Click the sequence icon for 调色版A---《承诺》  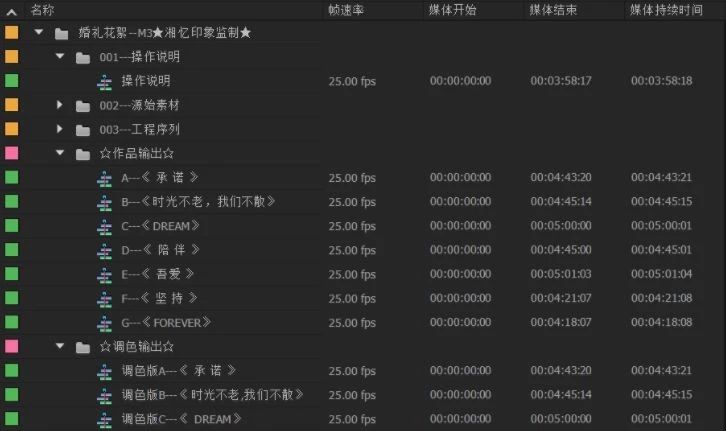pos(105,371)
